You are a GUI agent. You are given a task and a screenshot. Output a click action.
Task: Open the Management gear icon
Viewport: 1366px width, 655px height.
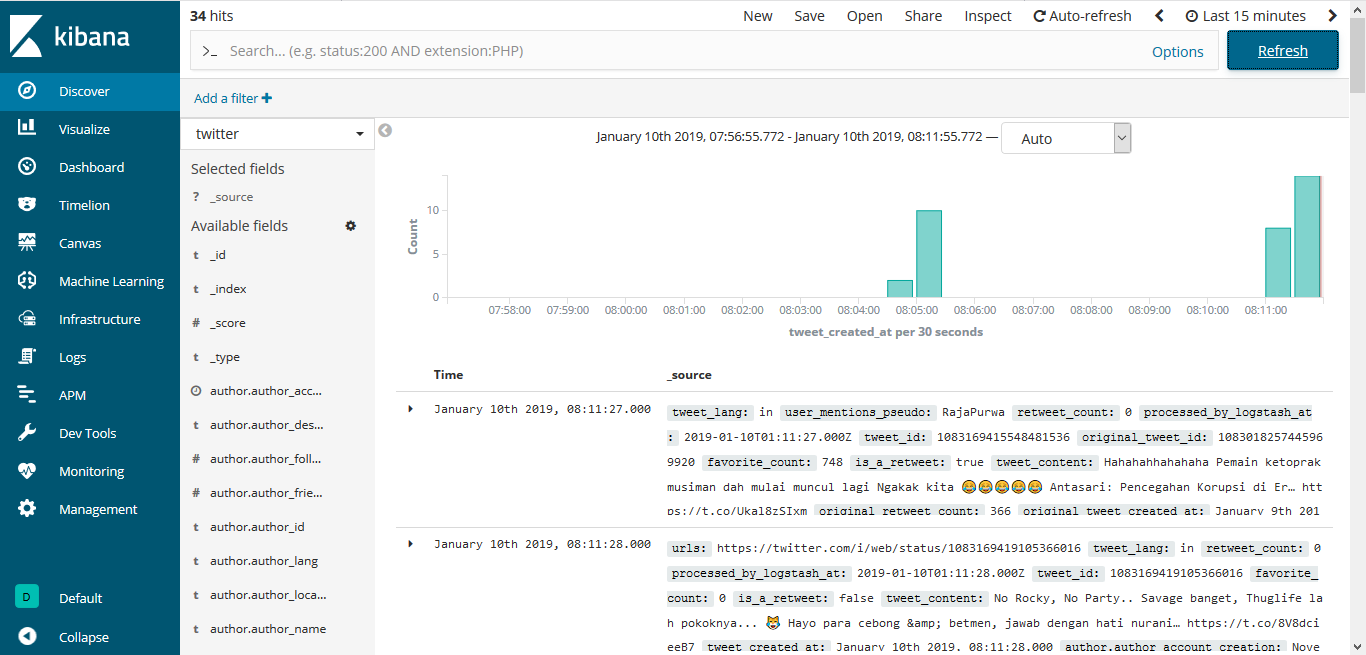tap(27, 509)
